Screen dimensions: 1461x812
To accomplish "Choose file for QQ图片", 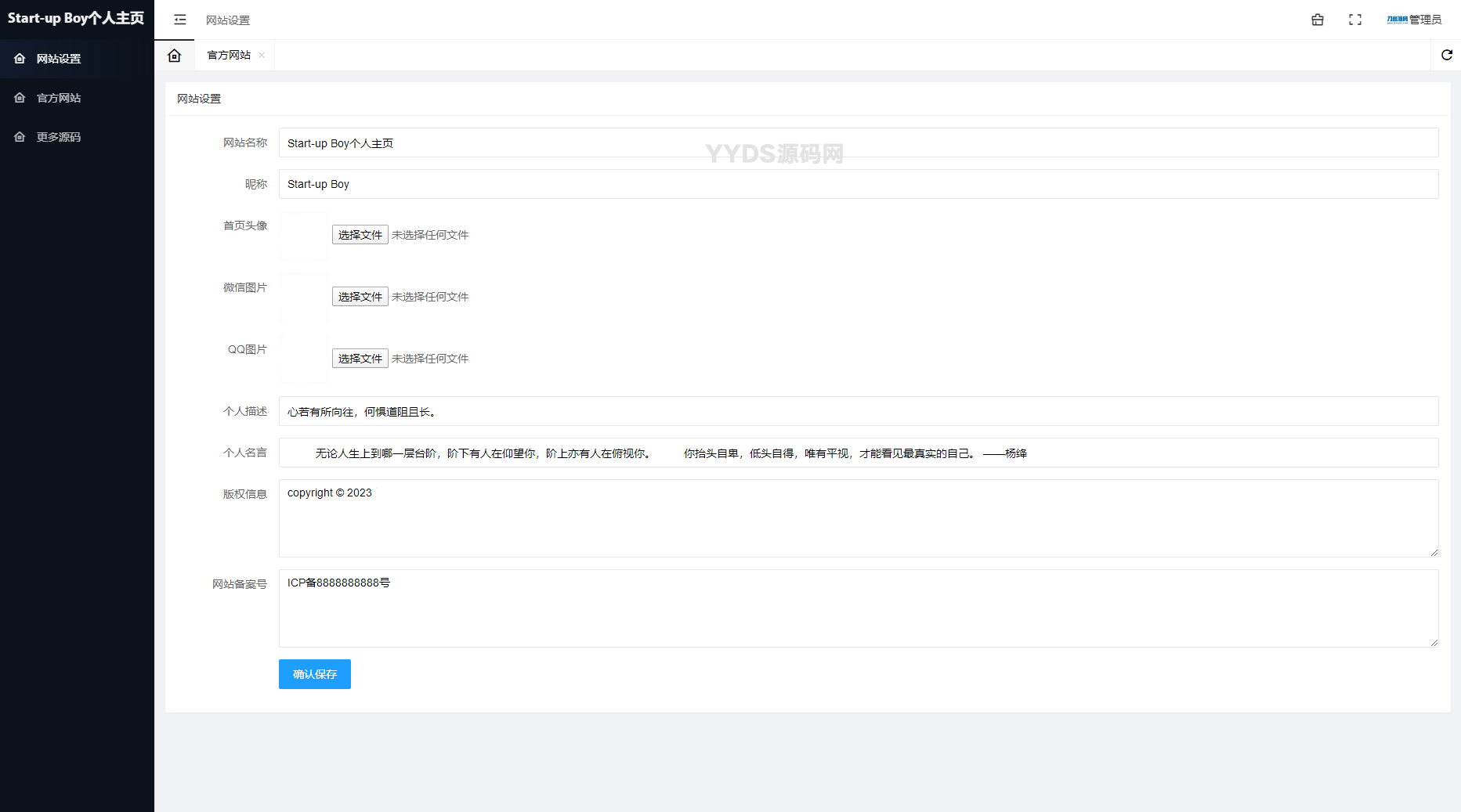I will pyautogui.click(x=360, y=359).
